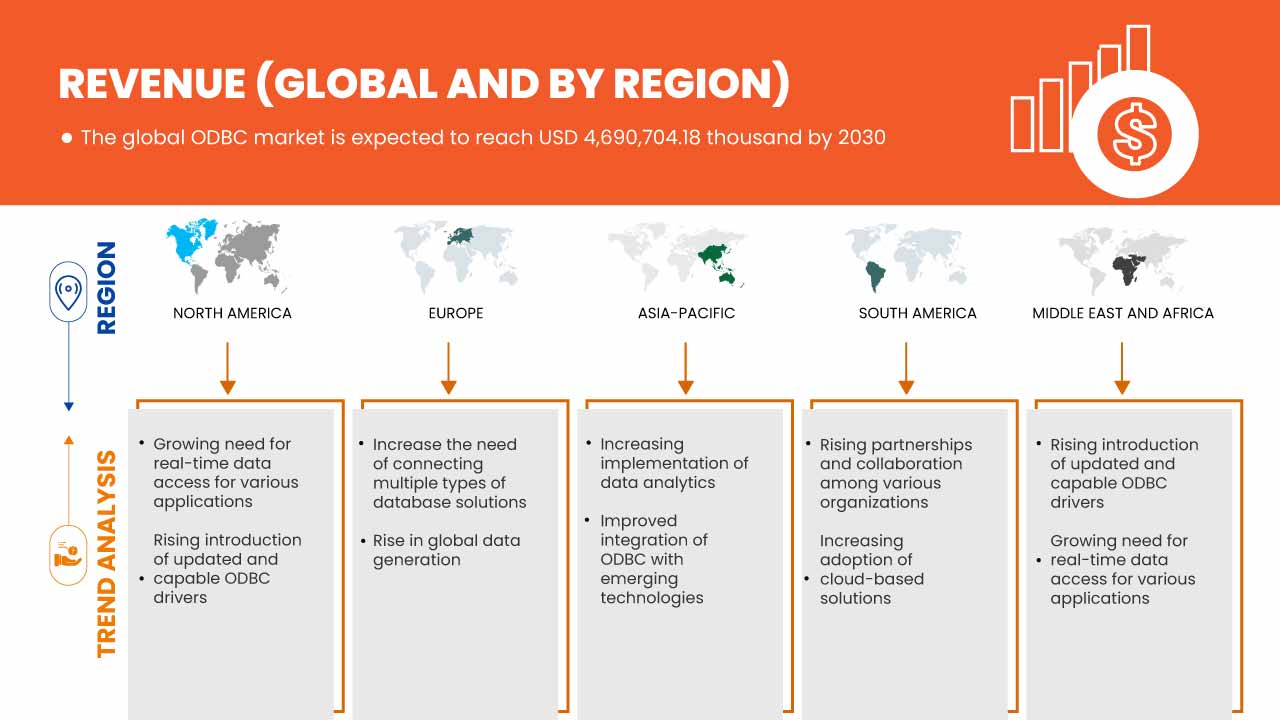Click arrow under Middle East and Africa
Image resolution: width=1280 pixels, height=720 pixels.
(1122, 368)
